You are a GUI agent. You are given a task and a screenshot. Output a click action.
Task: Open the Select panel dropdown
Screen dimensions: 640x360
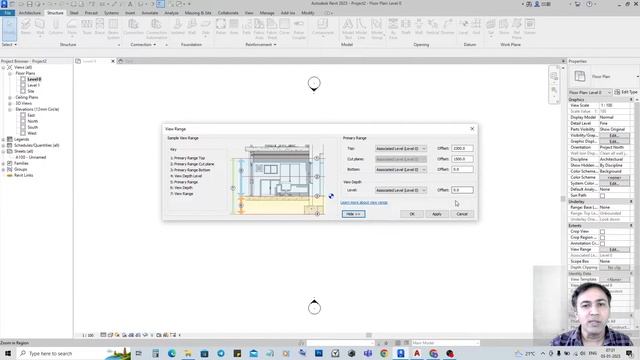[x=9, y=44]
